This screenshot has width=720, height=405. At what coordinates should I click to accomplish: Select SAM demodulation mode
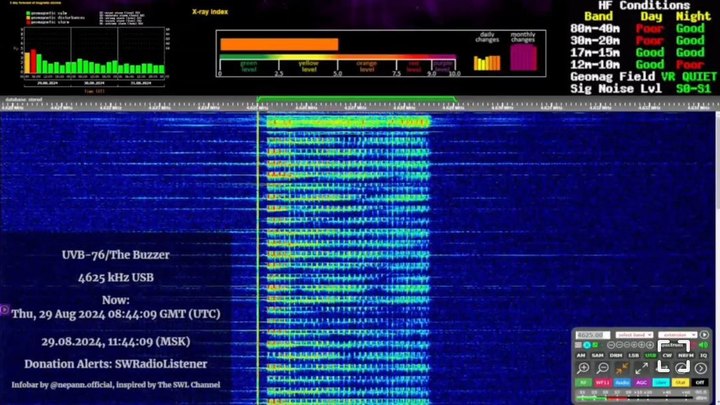pyautogui.click(x=597, y=355)
